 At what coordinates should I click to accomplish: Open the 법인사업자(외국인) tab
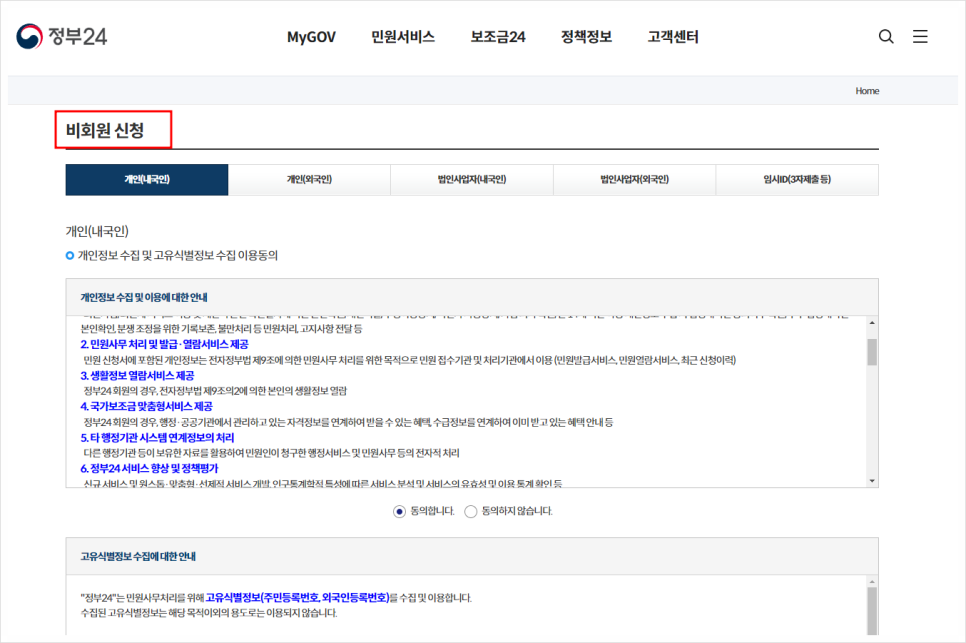634,180
